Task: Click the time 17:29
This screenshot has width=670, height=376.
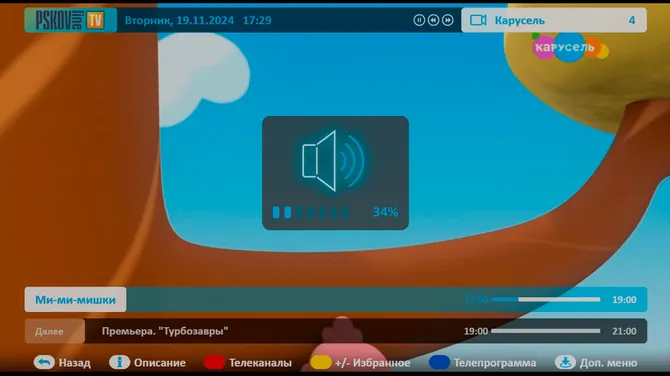Action: pos(257,21)
